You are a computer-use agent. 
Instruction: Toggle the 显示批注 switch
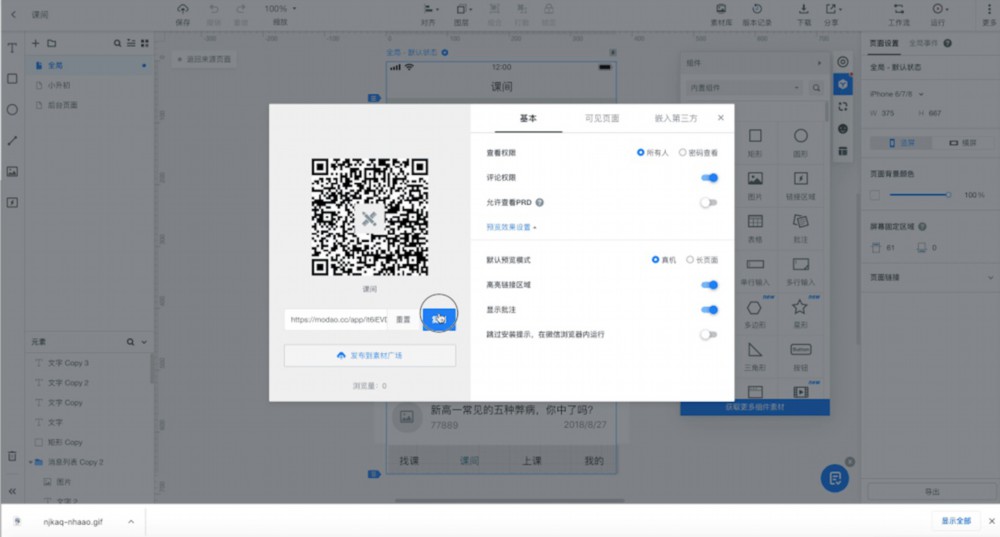pos(709,310)
